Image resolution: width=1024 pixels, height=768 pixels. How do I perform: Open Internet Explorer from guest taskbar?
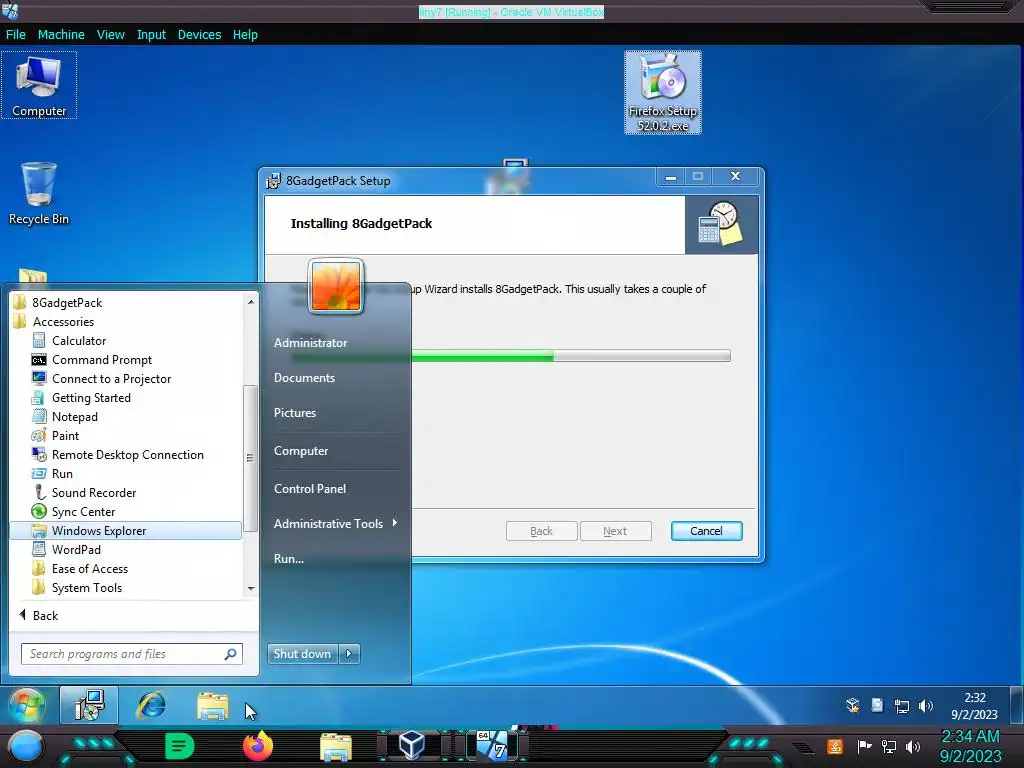click(x=151, y=705)
